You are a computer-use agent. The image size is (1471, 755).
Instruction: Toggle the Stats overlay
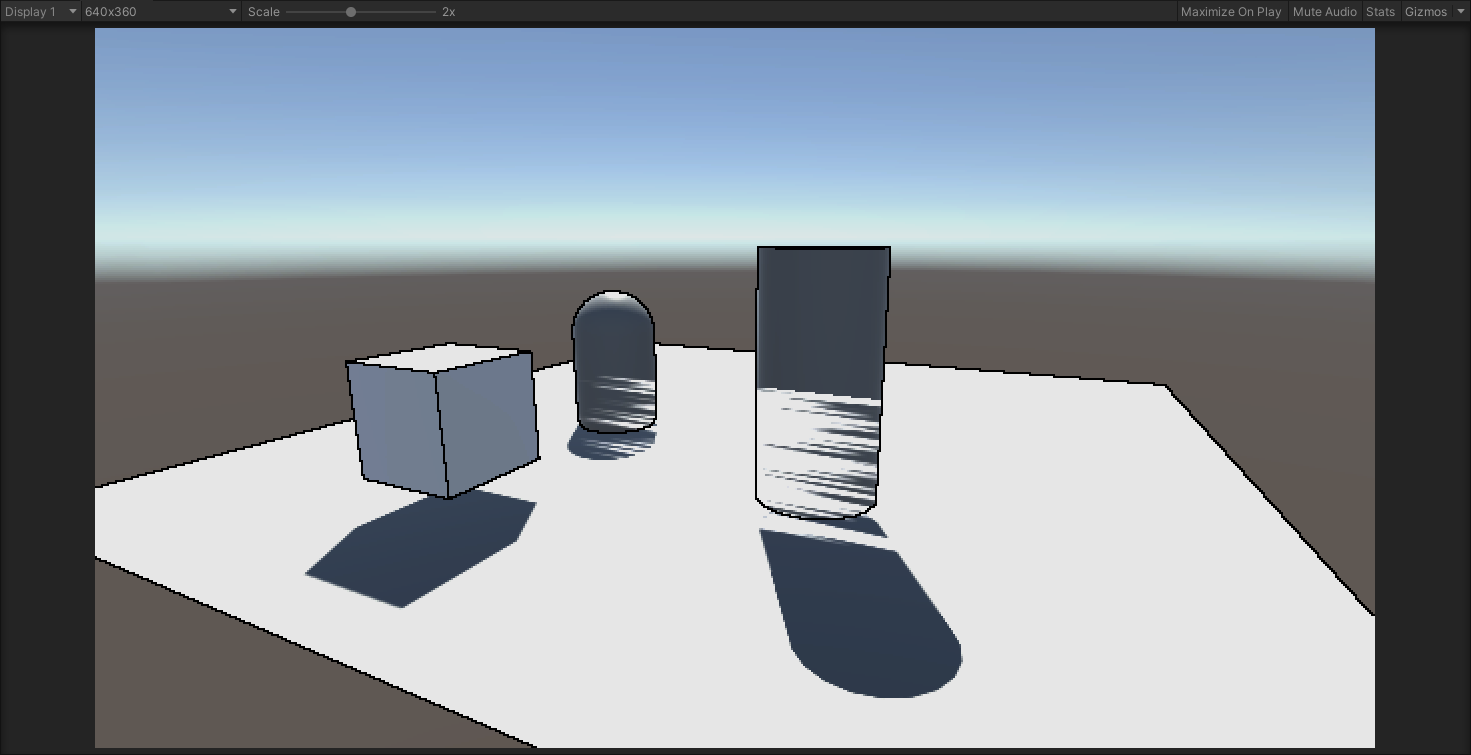coord(1380,12)
